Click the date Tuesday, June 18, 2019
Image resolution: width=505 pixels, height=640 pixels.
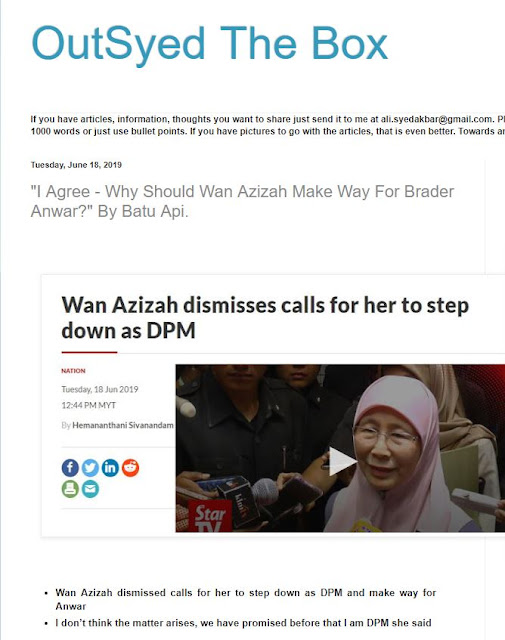[x=76, y=165]
